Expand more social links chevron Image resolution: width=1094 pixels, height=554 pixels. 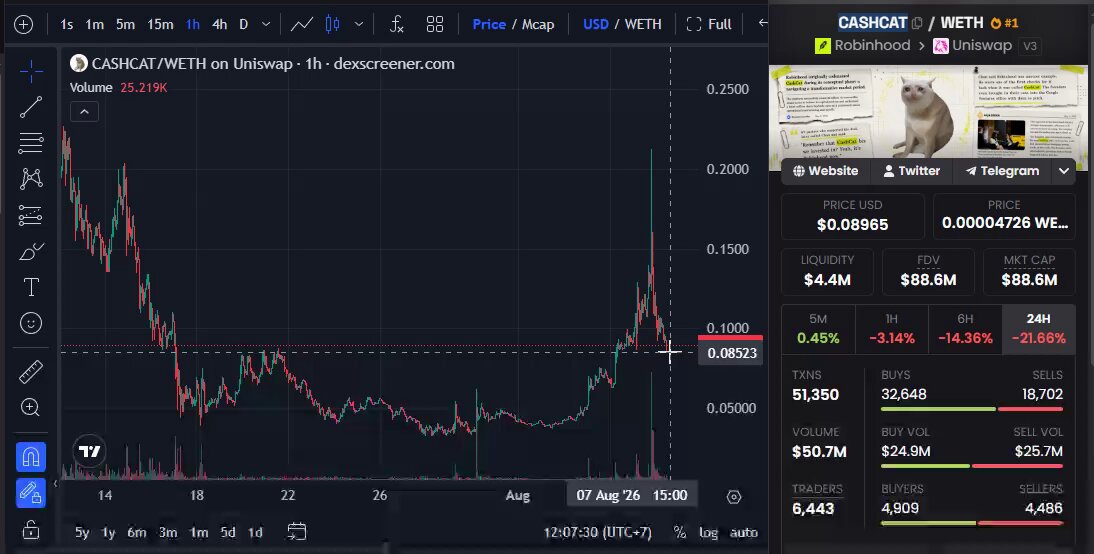1064,171
